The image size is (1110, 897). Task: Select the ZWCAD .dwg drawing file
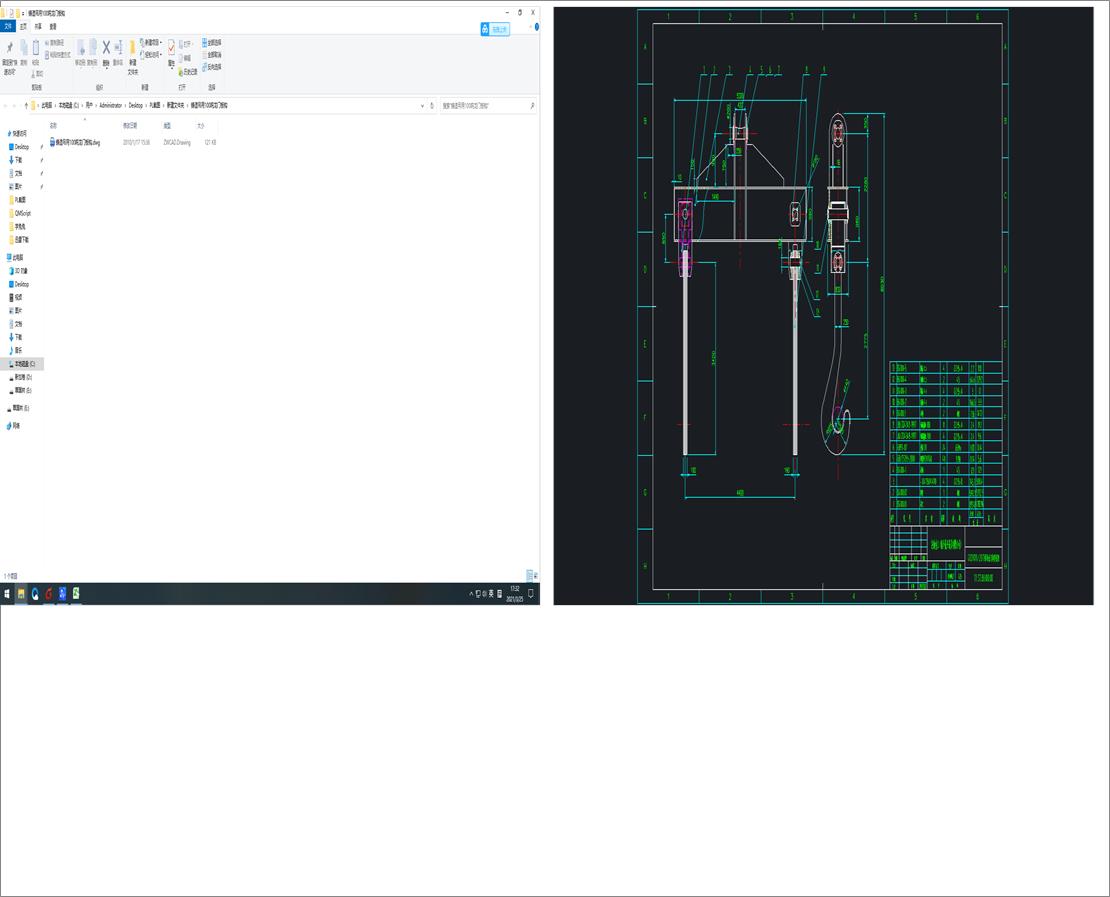(x=77, y=143)
